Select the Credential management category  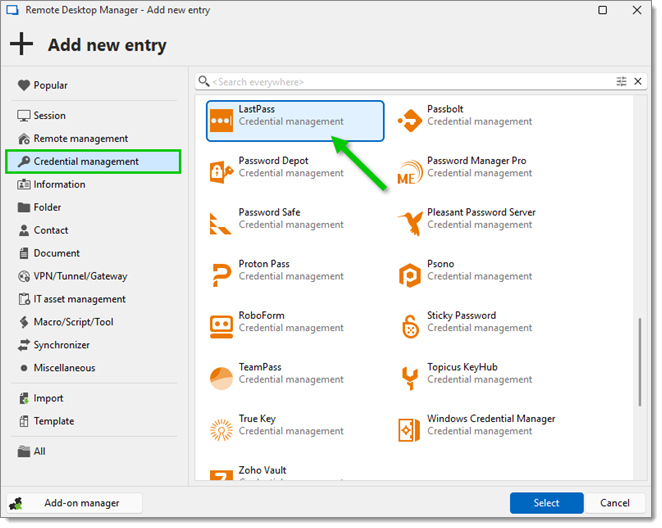(94, 161)
